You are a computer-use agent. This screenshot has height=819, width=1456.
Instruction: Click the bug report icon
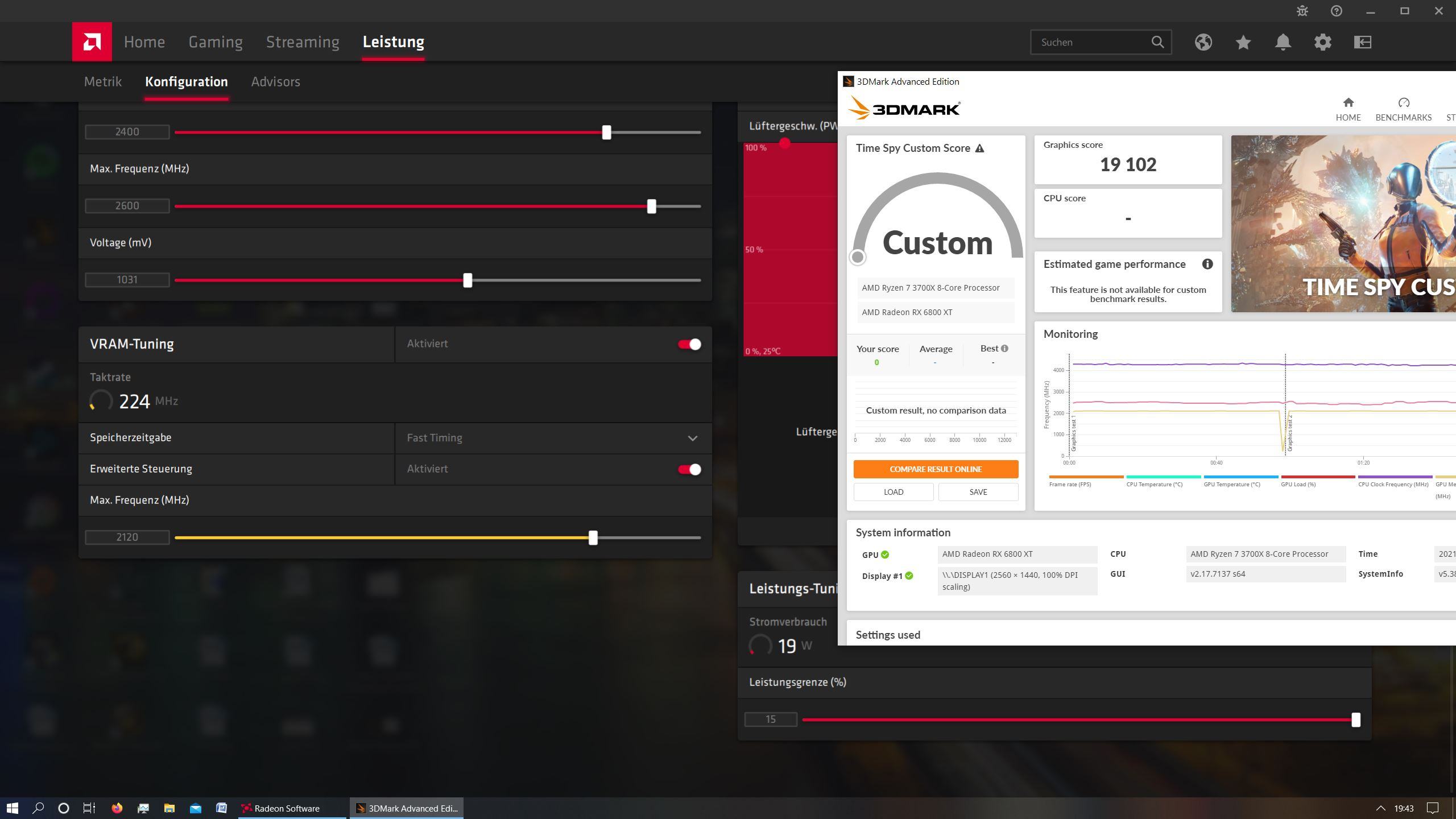[1302, 11]
